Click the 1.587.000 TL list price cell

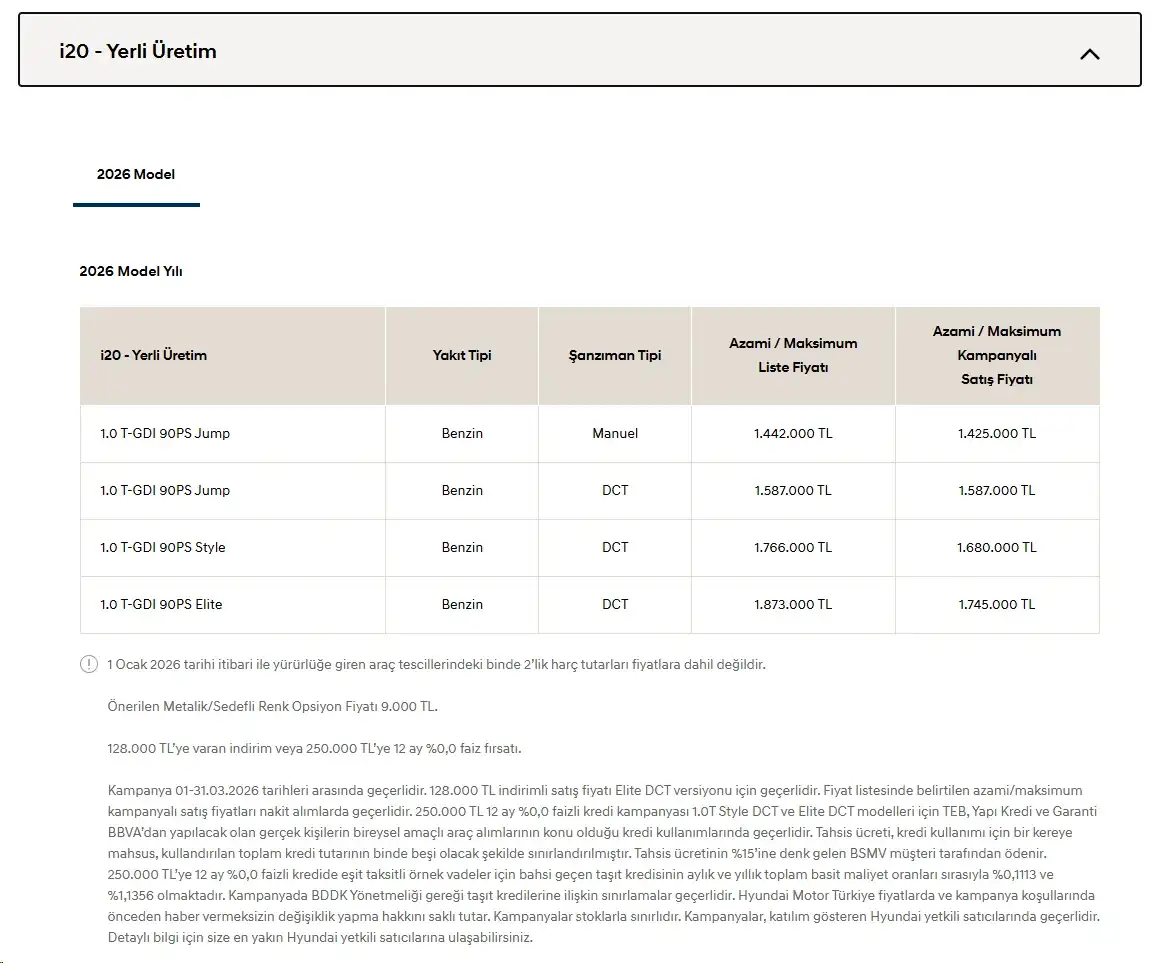pos(793,490)
